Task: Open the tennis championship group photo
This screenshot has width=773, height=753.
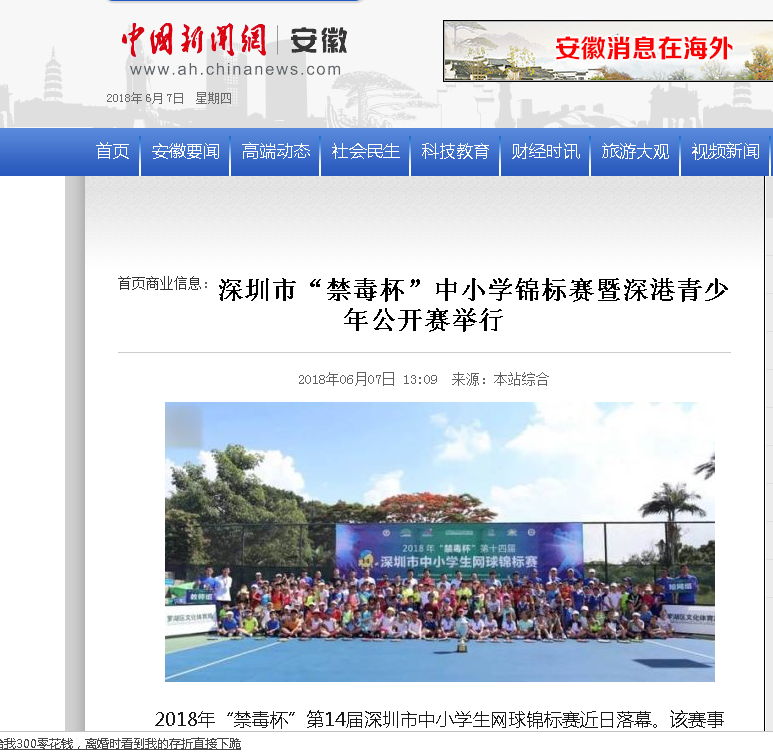Action: [439, 541]
